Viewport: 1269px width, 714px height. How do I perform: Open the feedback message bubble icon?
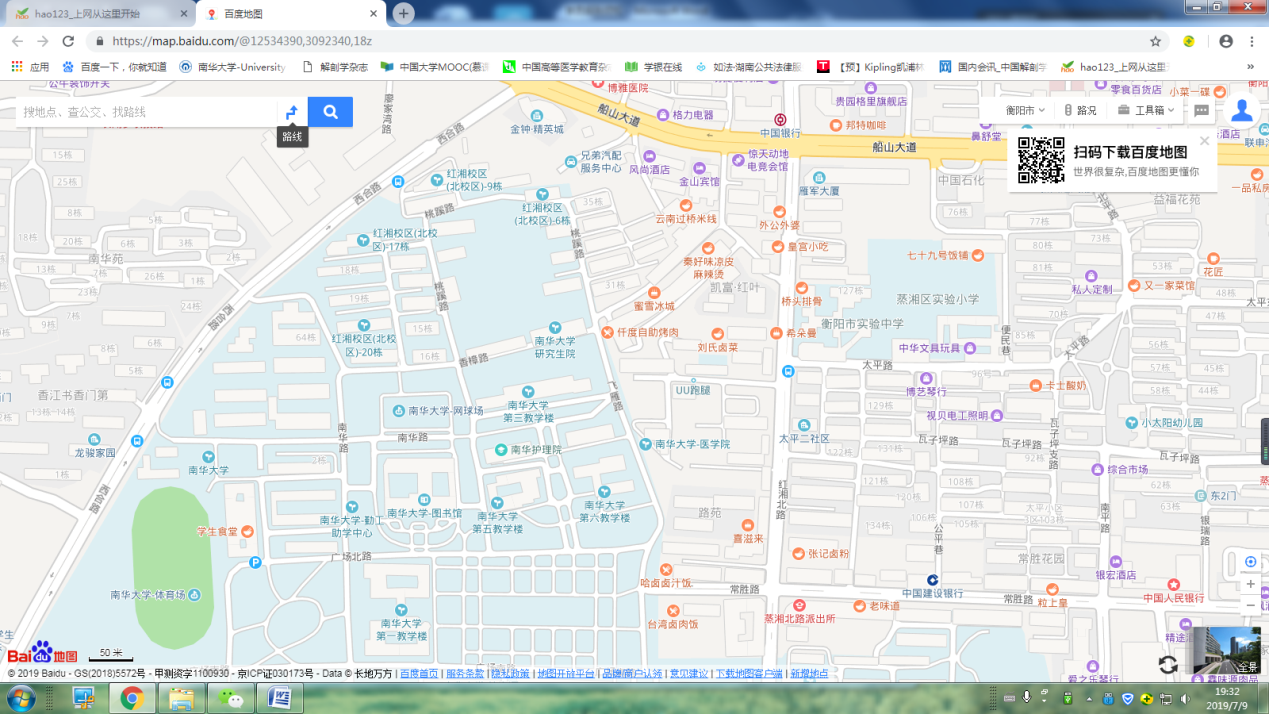click(x=1201, y=111)
